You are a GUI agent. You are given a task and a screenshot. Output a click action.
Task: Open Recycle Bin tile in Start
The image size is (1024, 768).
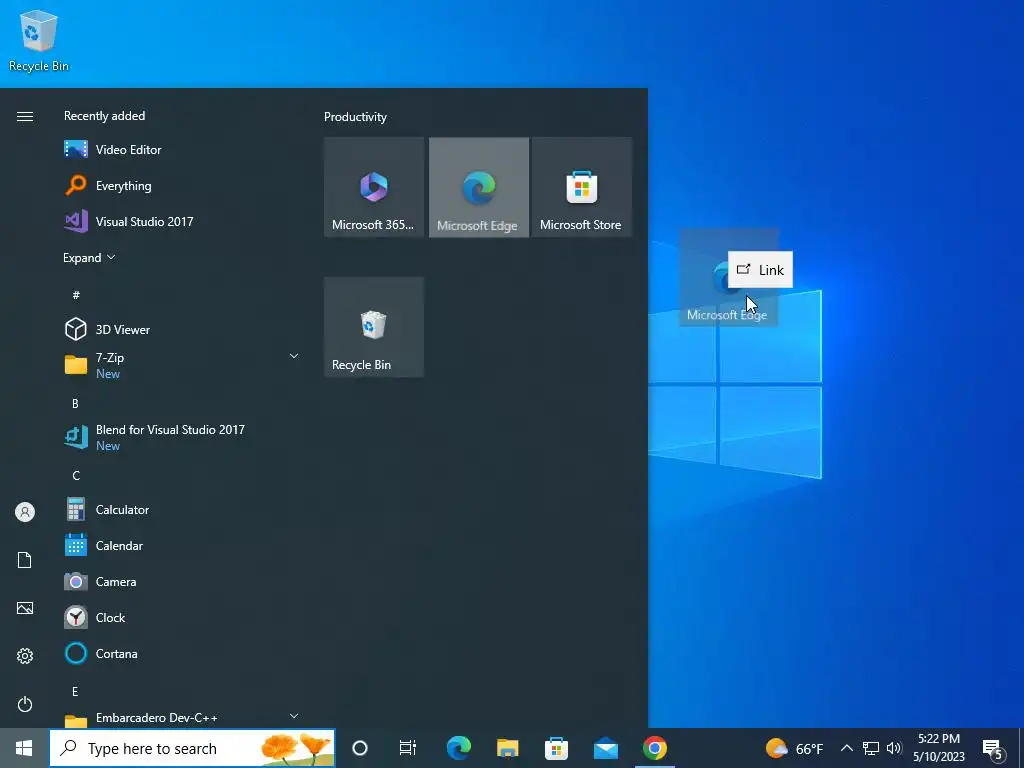point(374,327)
